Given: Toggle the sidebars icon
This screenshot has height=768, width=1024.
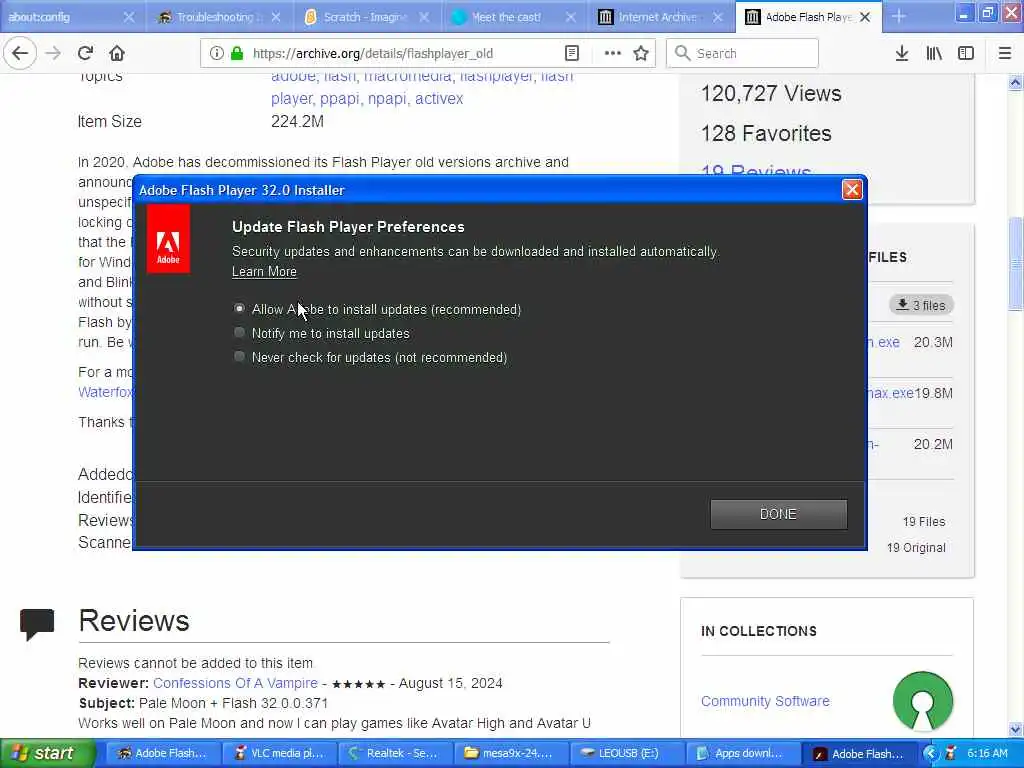Looking at the screenshot, I should coord(966,54).
